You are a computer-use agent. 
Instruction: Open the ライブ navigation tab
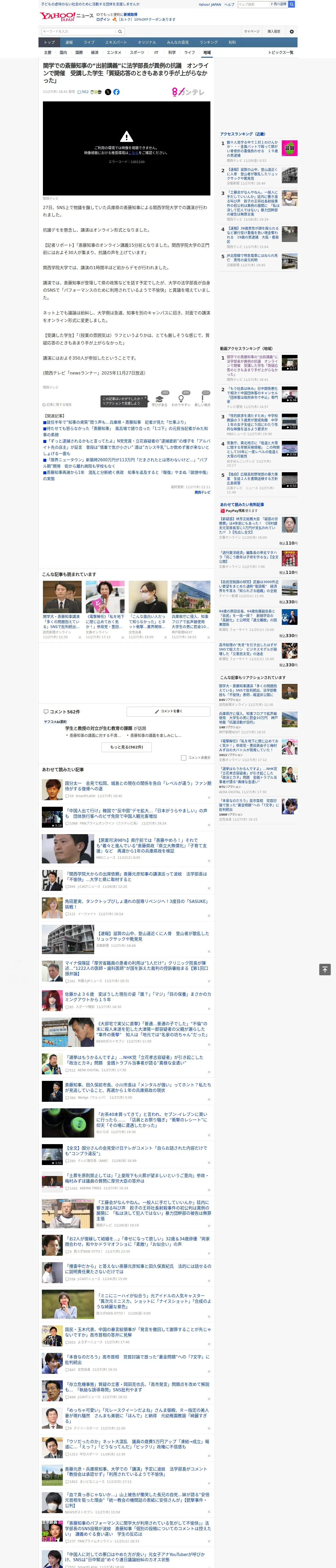[89, 43]
